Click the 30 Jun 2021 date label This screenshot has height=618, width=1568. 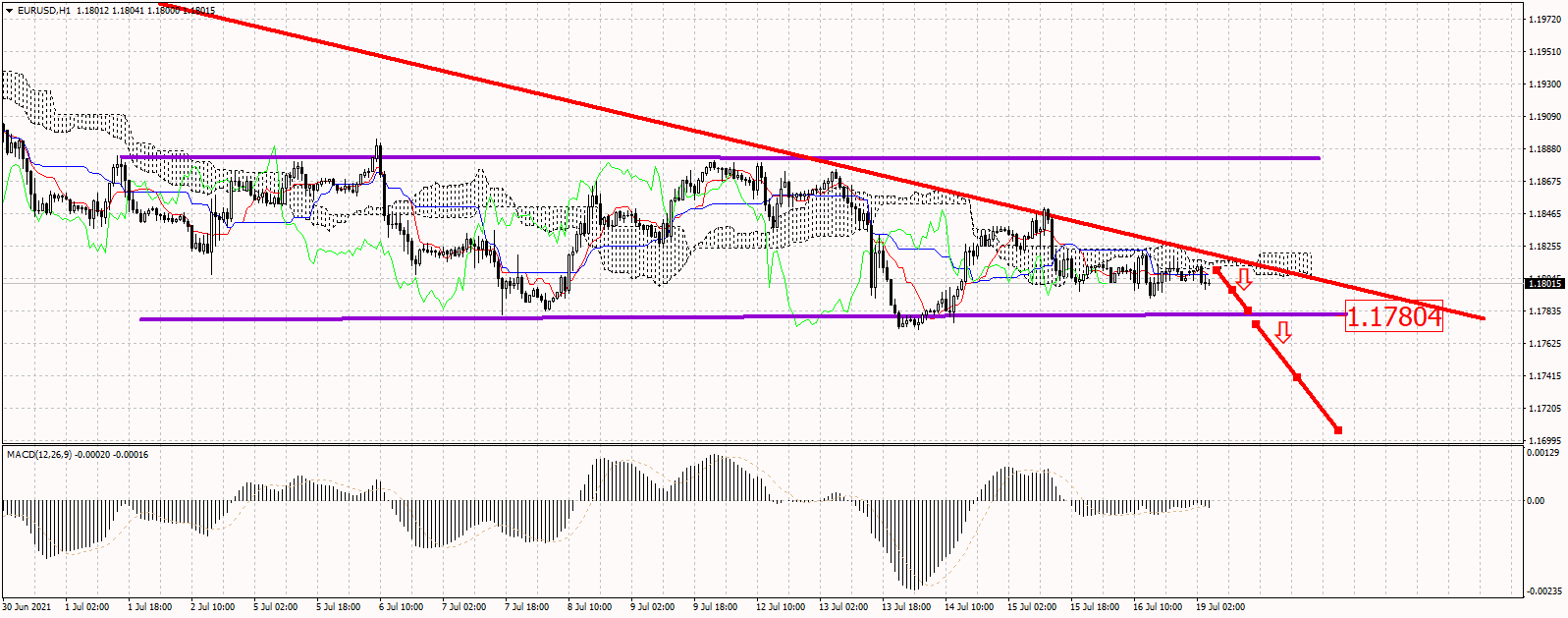(27, 607)
